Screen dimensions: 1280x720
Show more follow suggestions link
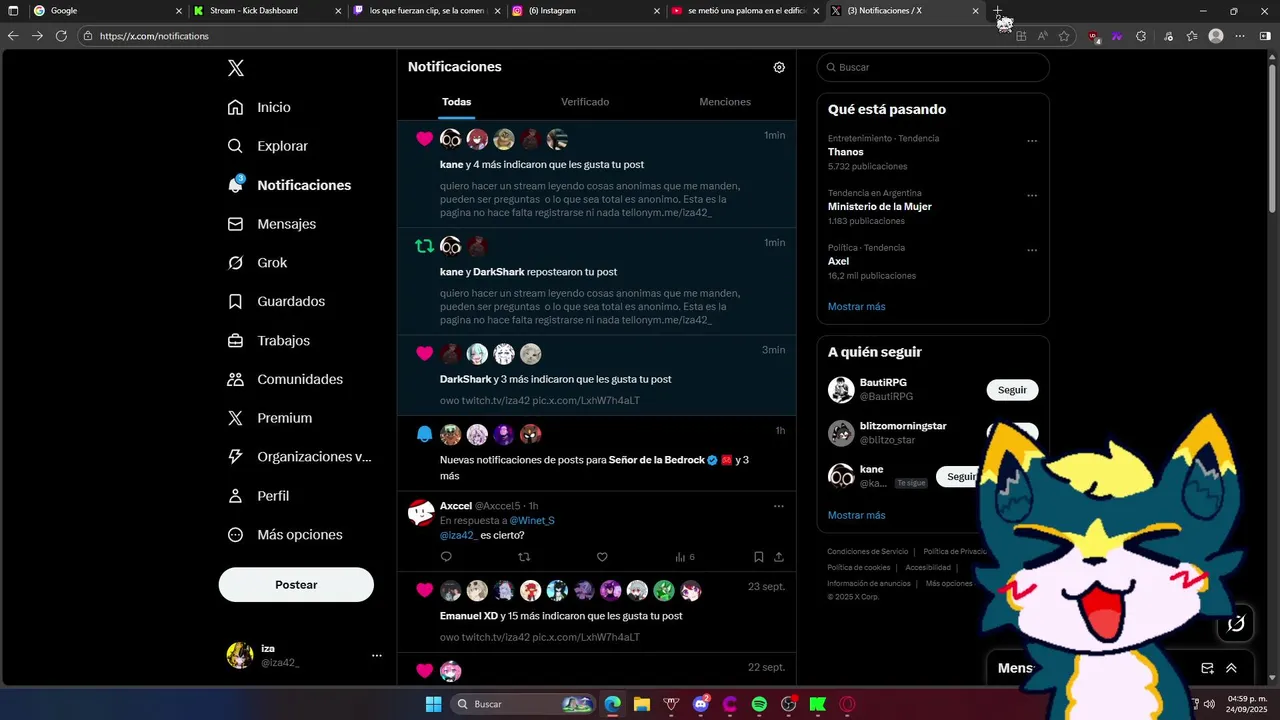(857, 516)
